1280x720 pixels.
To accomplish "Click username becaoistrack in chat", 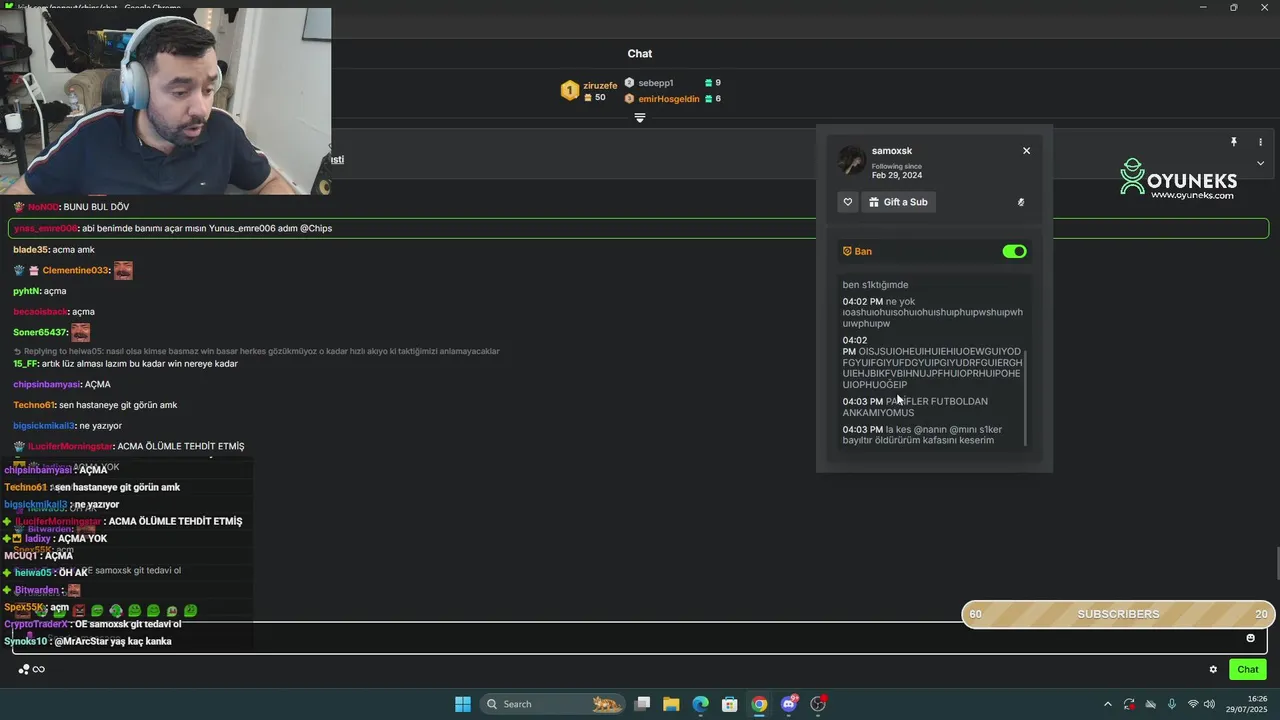I will [x=40, y=312].
